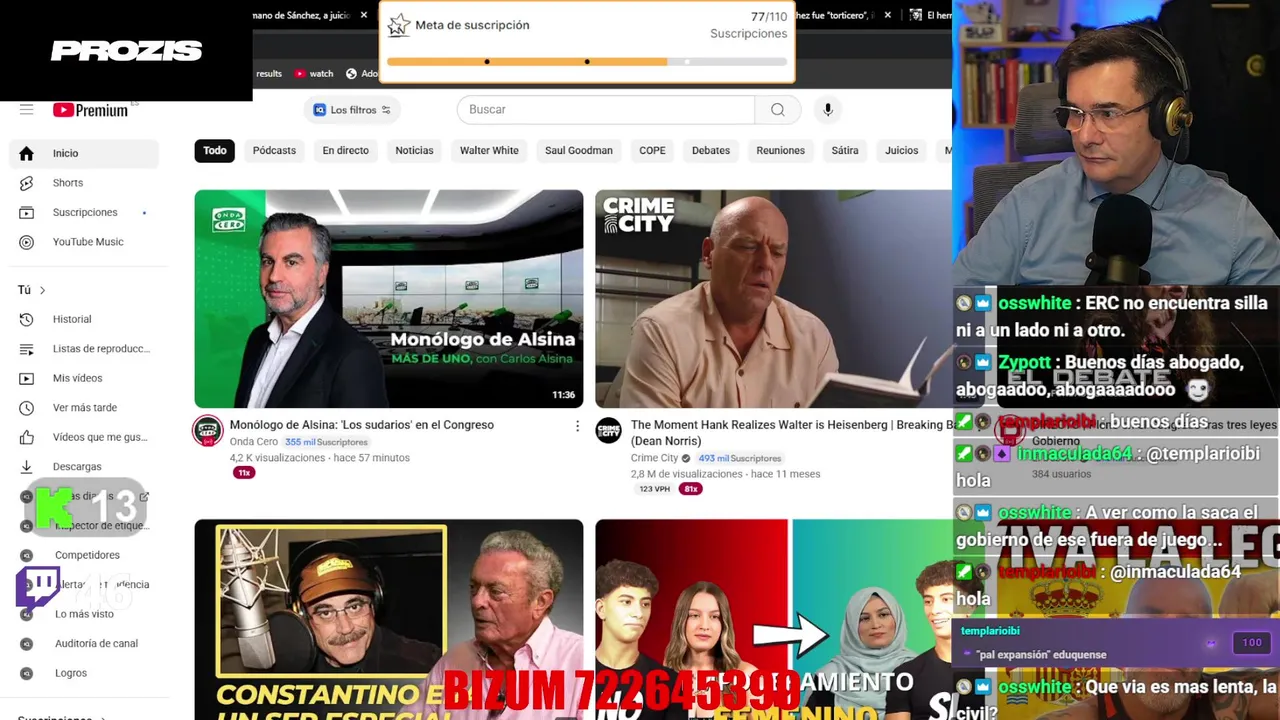The width and height of the screenshot is (1280, 720).
Task: Click the 11x multiplier badge under Alsina video
Action: point(244,472)
